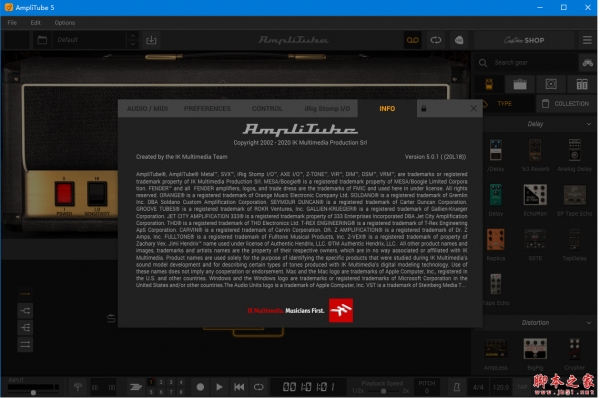The width and height of the screenshot is (600, 398).
Task: Open the hamburger main menu
Action: coord(587,40)
